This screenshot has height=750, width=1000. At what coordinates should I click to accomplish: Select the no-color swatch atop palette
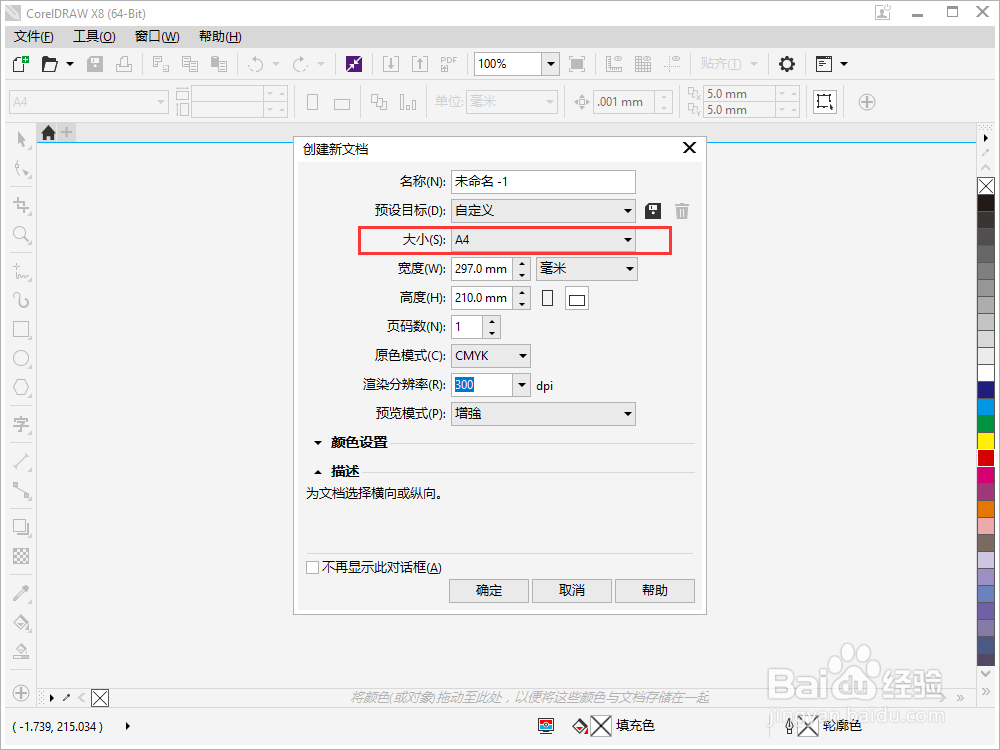(986, 186)
